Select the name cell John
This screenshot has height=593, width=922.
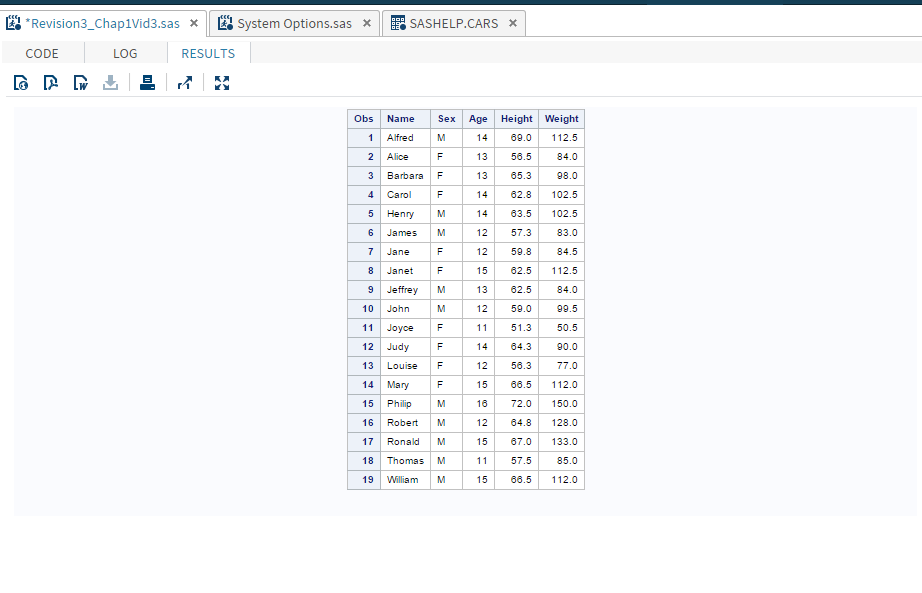pos(406,309)
